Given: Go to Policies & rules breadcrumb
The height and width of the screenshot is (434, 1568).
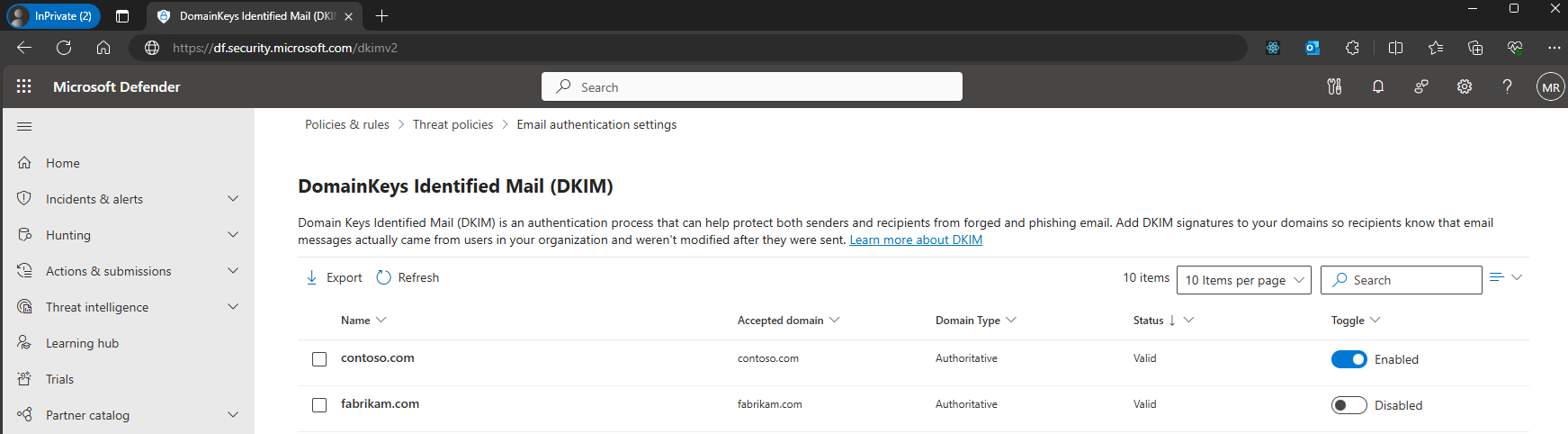Looking at the screenshot, I should coord(347,124).
